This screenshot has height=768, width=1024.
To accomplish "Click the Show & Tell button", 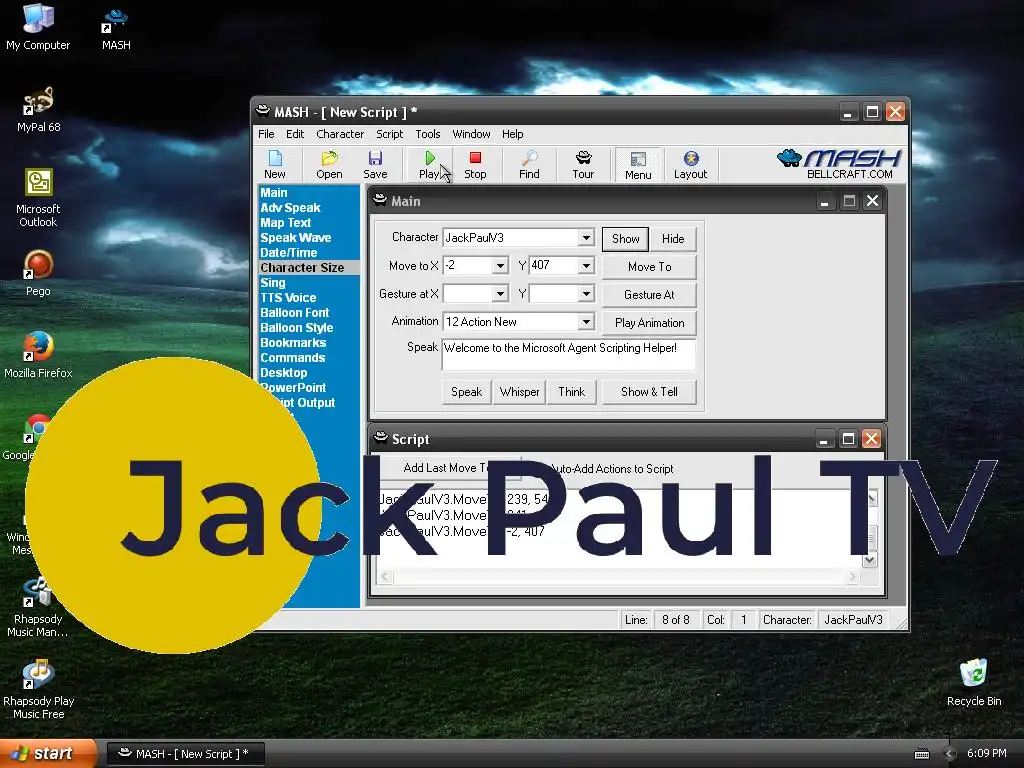I will (649, 392).
